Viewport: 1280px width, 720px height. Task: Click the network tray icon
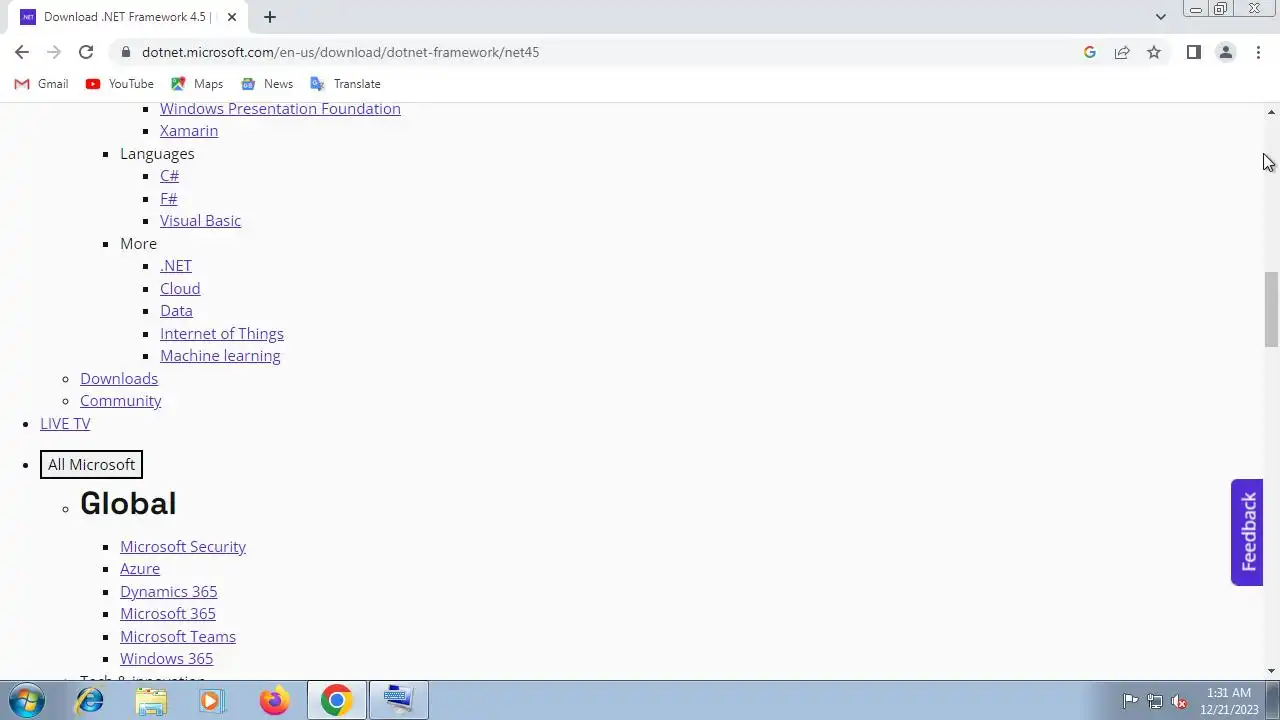(1155, 701)
